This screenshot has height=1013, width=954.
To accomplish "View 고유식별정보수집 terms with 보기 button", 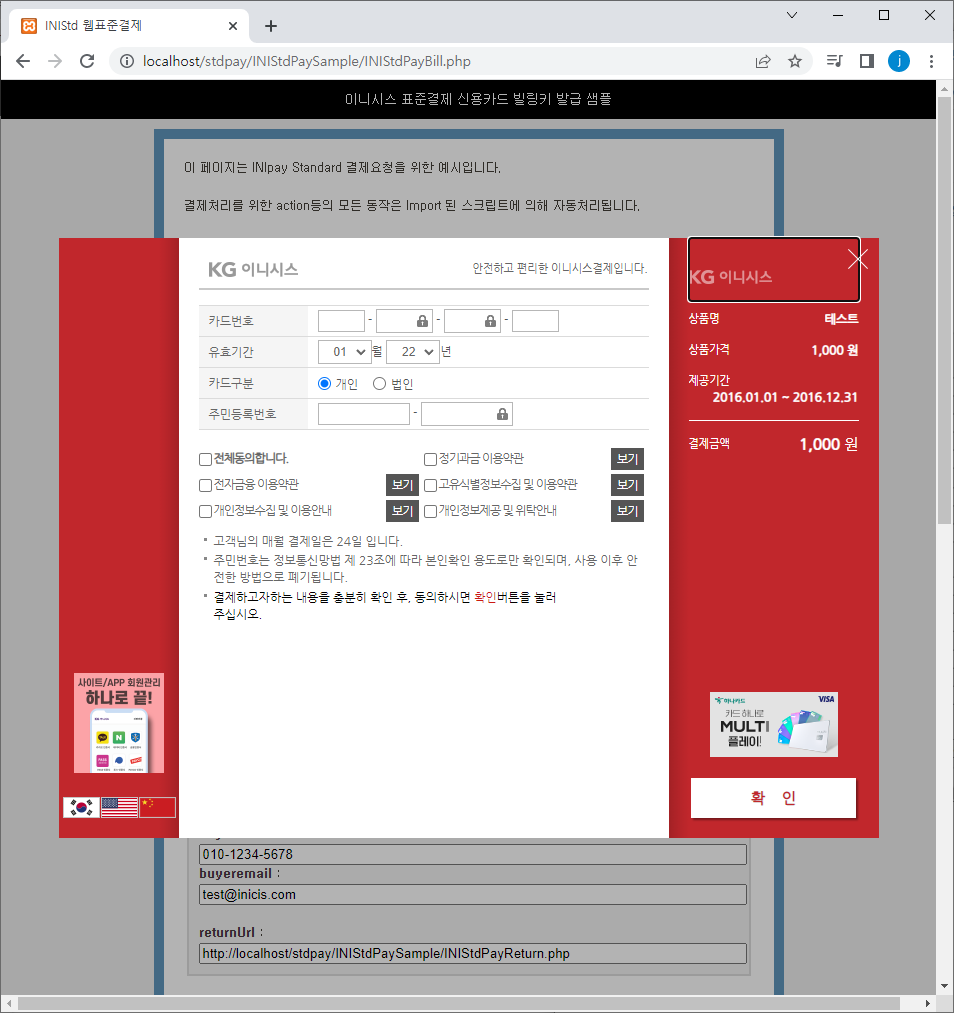I will 627,485.
